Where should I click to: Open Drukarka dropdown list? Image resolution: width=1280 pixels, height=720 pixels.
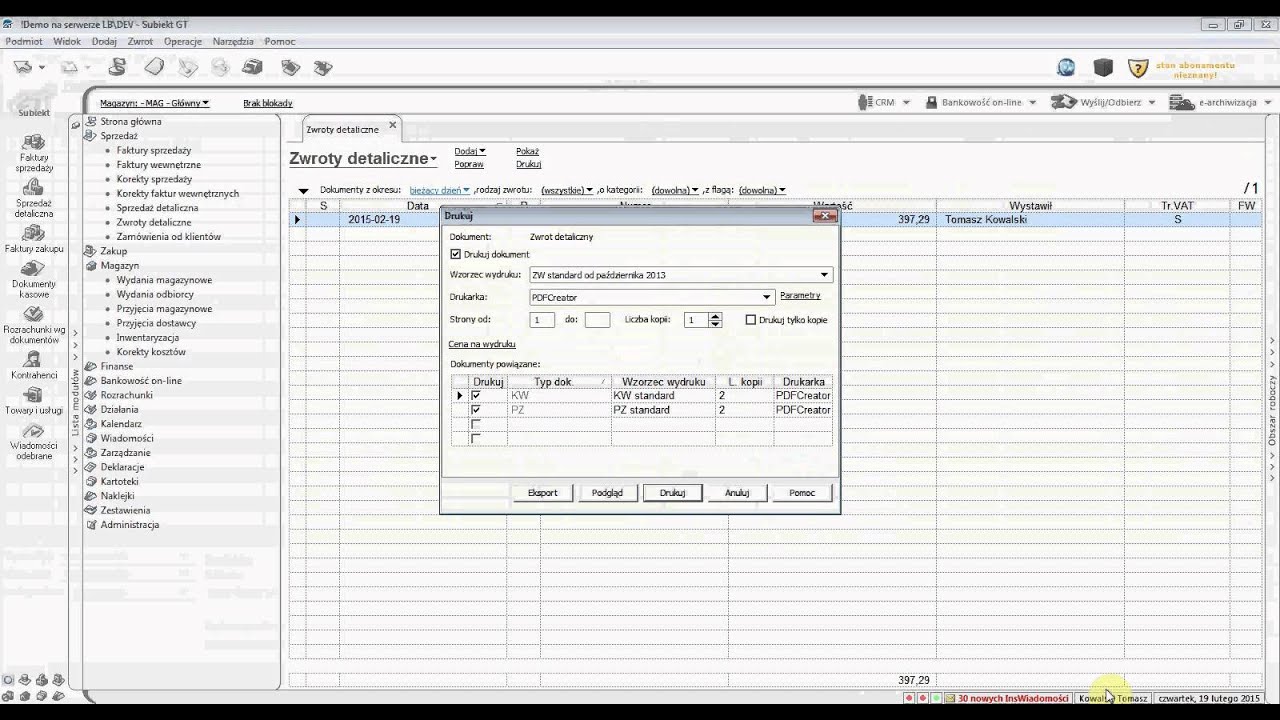click(767, 297)
